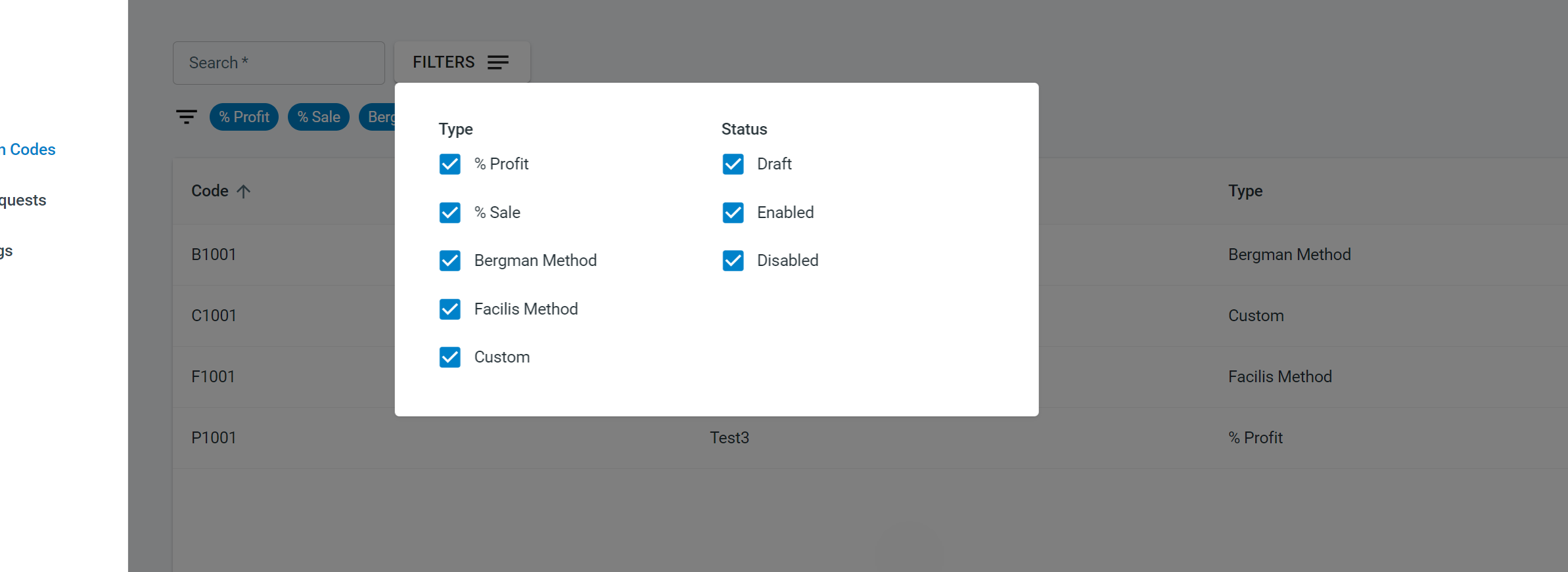This screenshot has width=1568, height=572.
Task: Select the partially hidden Bergman chip
Action: [377, 117]
